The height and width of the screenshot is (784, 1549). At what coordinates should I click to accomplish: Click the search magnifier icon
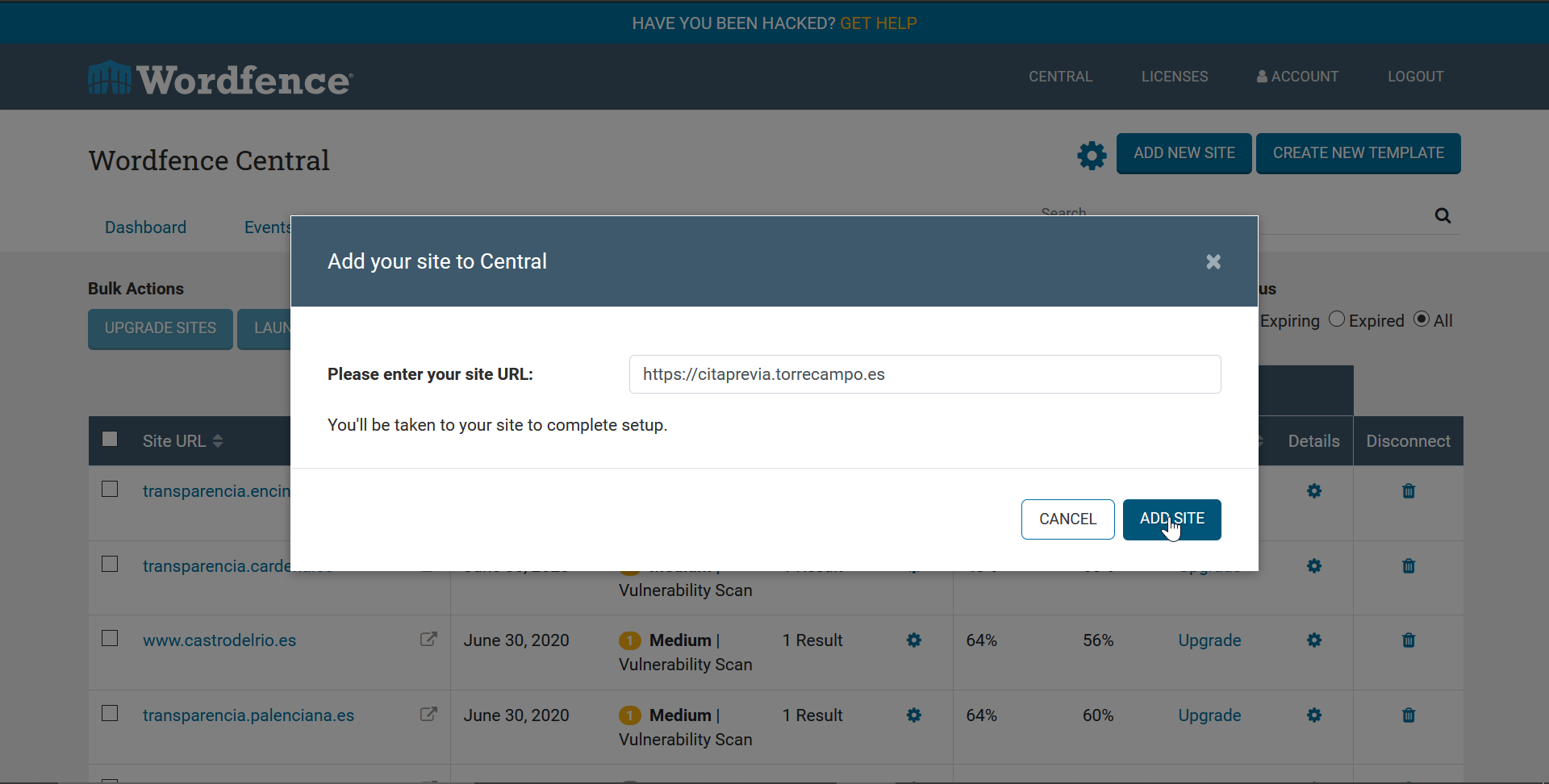[x=1443, y=216]
